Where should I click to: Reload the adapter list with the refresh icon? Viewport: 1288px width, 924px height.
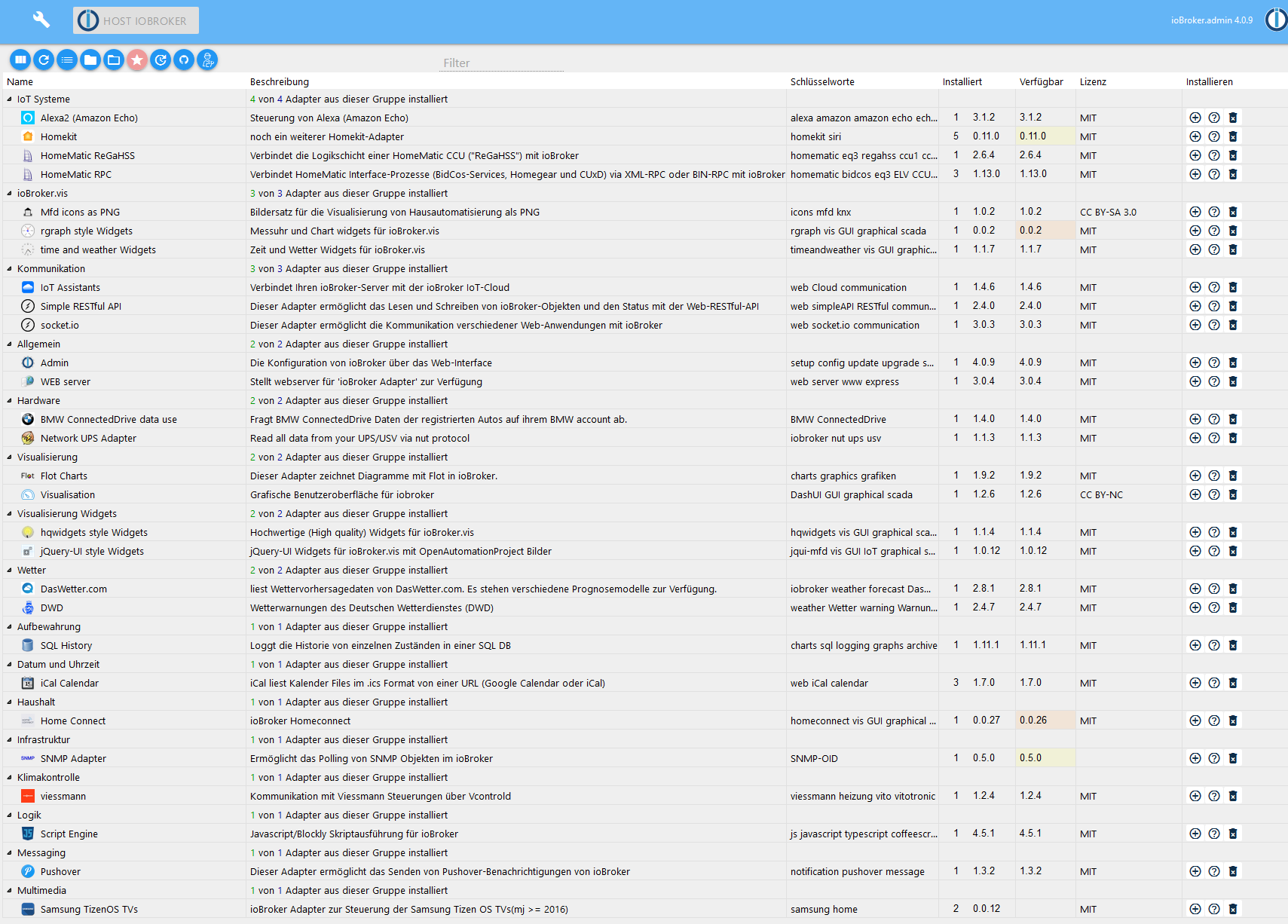coord(44,60)
